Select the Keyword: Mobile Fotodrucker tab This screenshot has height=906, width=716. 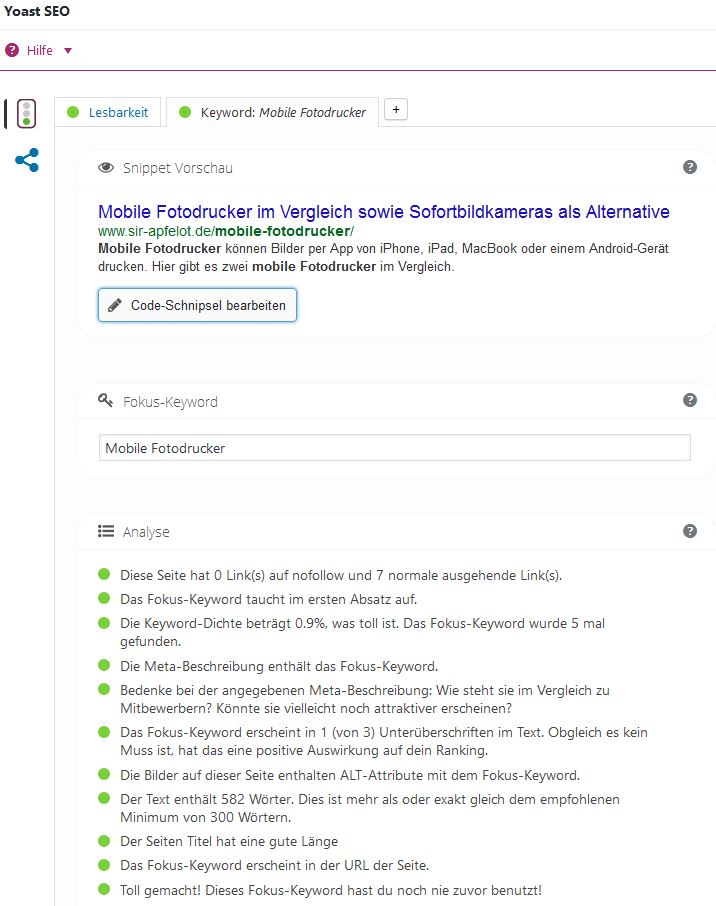(x=272, y=113)
